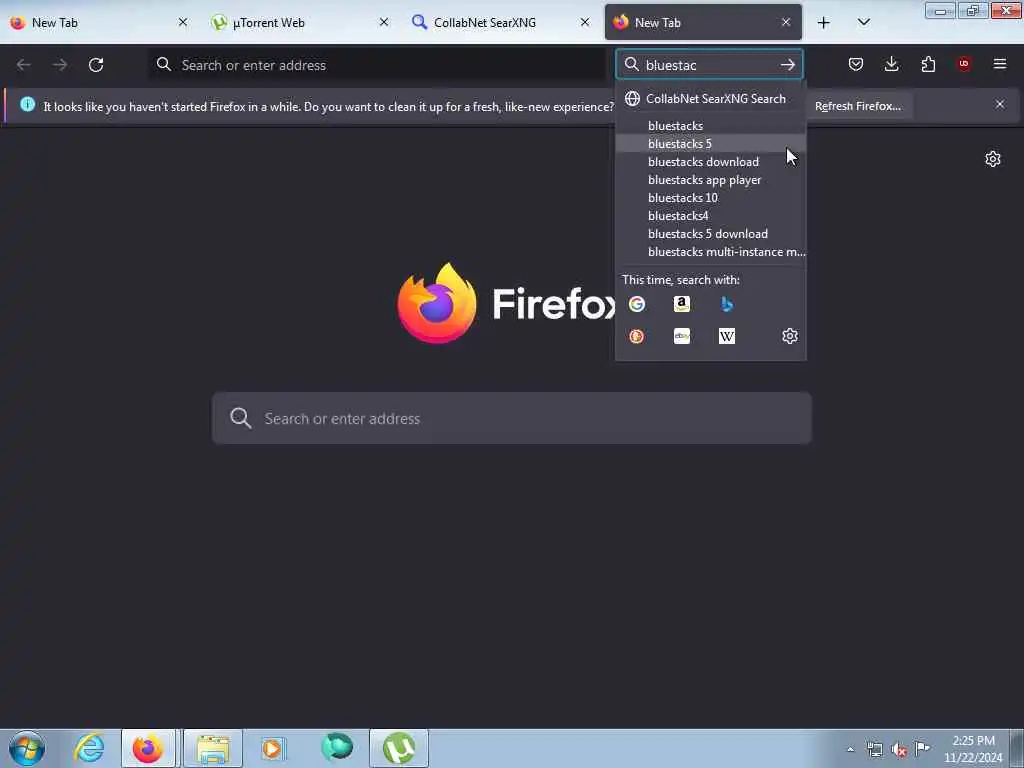Screen dimensions: 1024x768
Task: Open a new tab with plus button
Action: [824, 23]
